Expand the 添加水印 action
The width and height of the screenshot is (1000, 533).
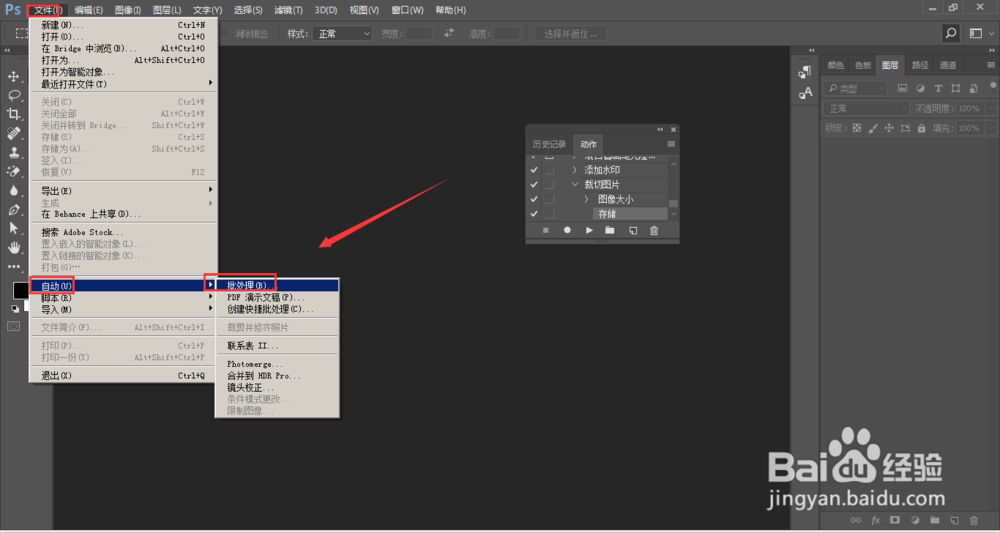point(574,170)
